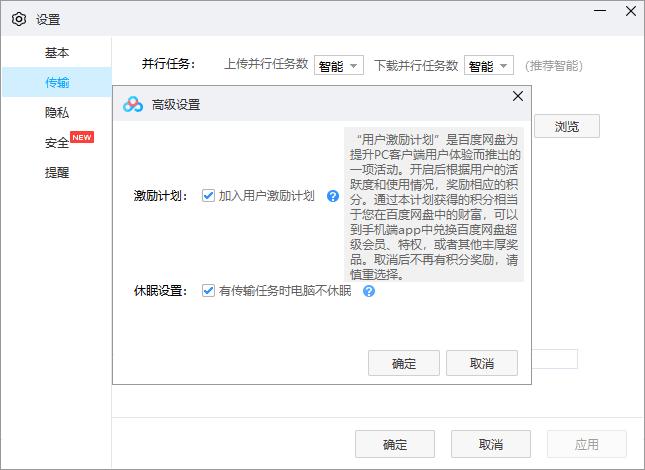Viewport: 645px width, 470px height.
Task: Click the 浏览 button
Action: coord(567,126)
